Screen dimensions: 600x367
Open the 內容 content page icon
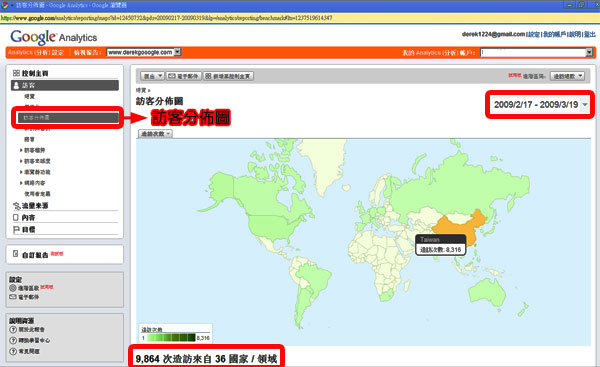tap(16, 217)
